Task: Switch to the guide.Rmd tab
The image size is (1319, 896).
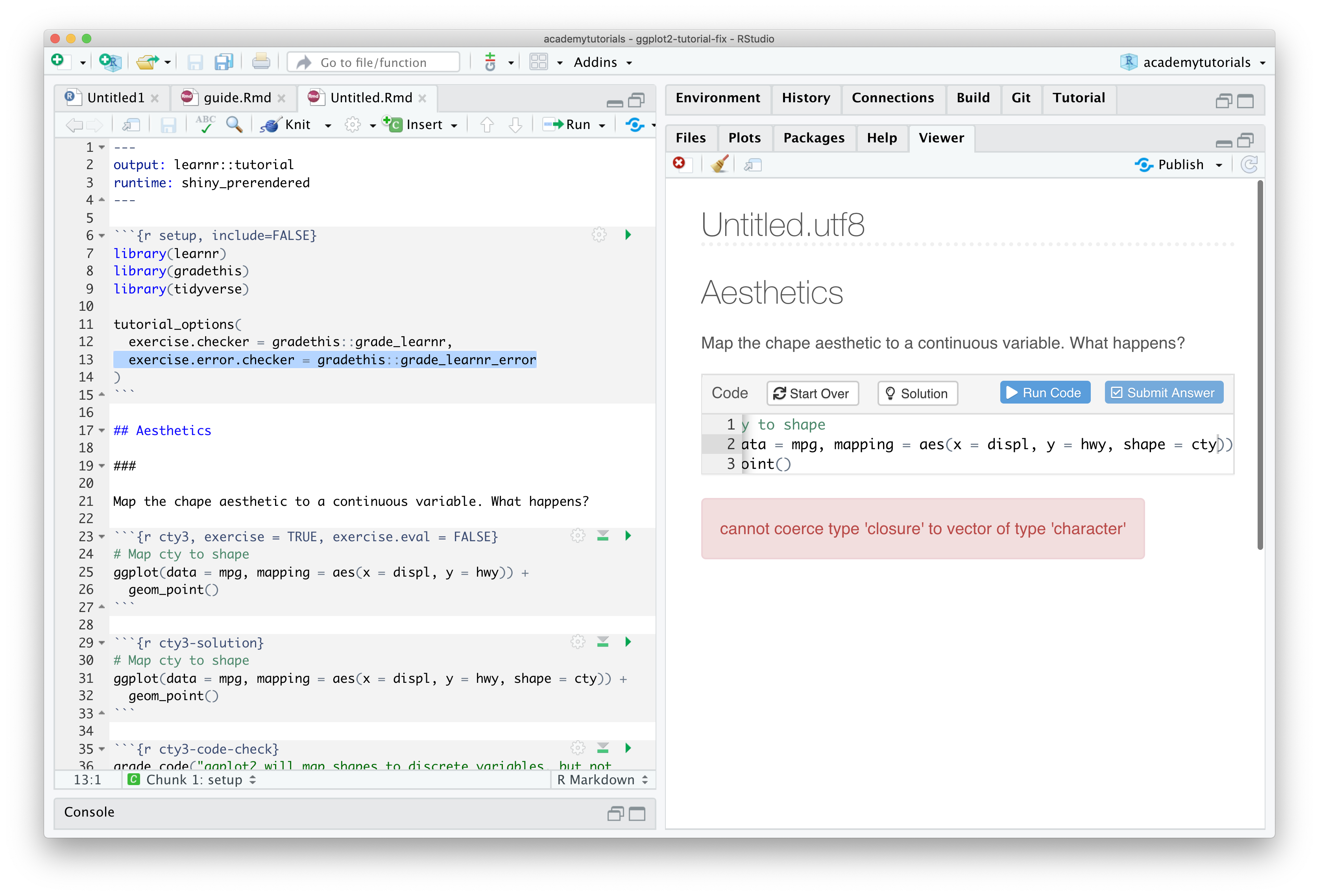Action: 237,97
